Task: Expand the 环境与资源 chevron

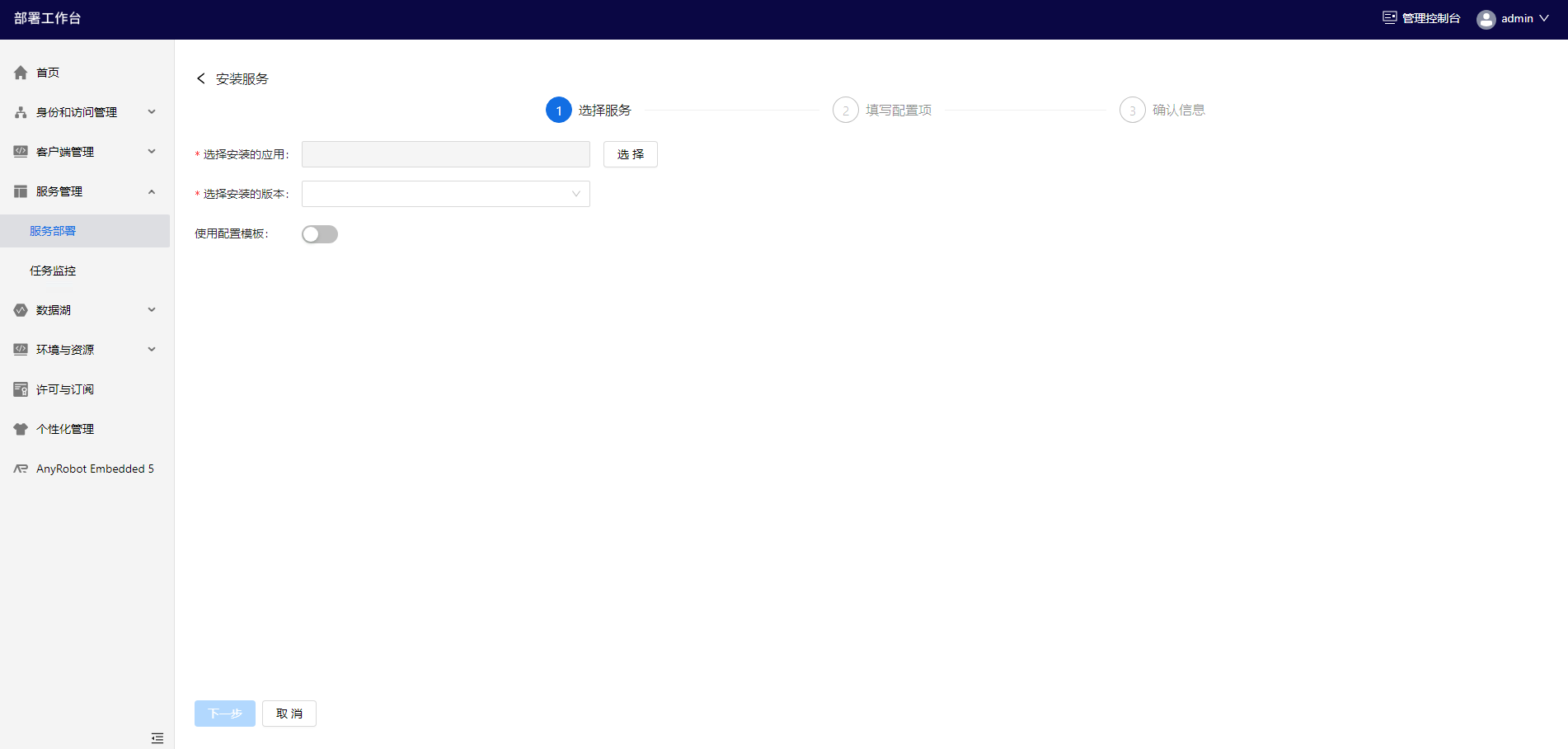Action: click(x=152, y=349)
